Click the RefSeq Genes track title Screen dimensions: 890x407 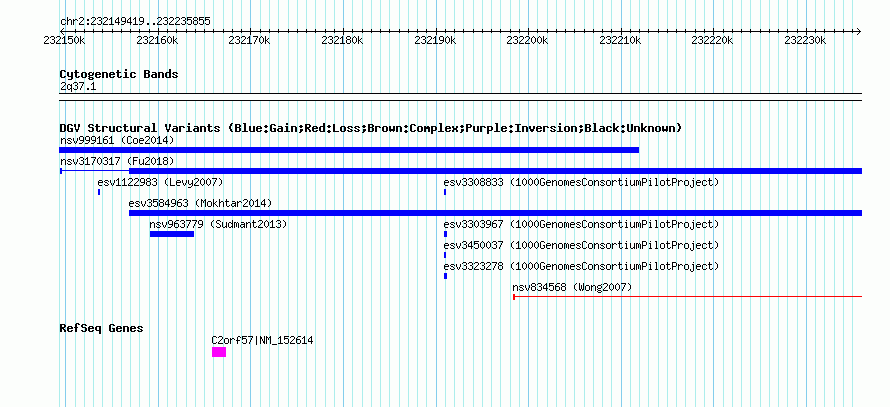102,328
